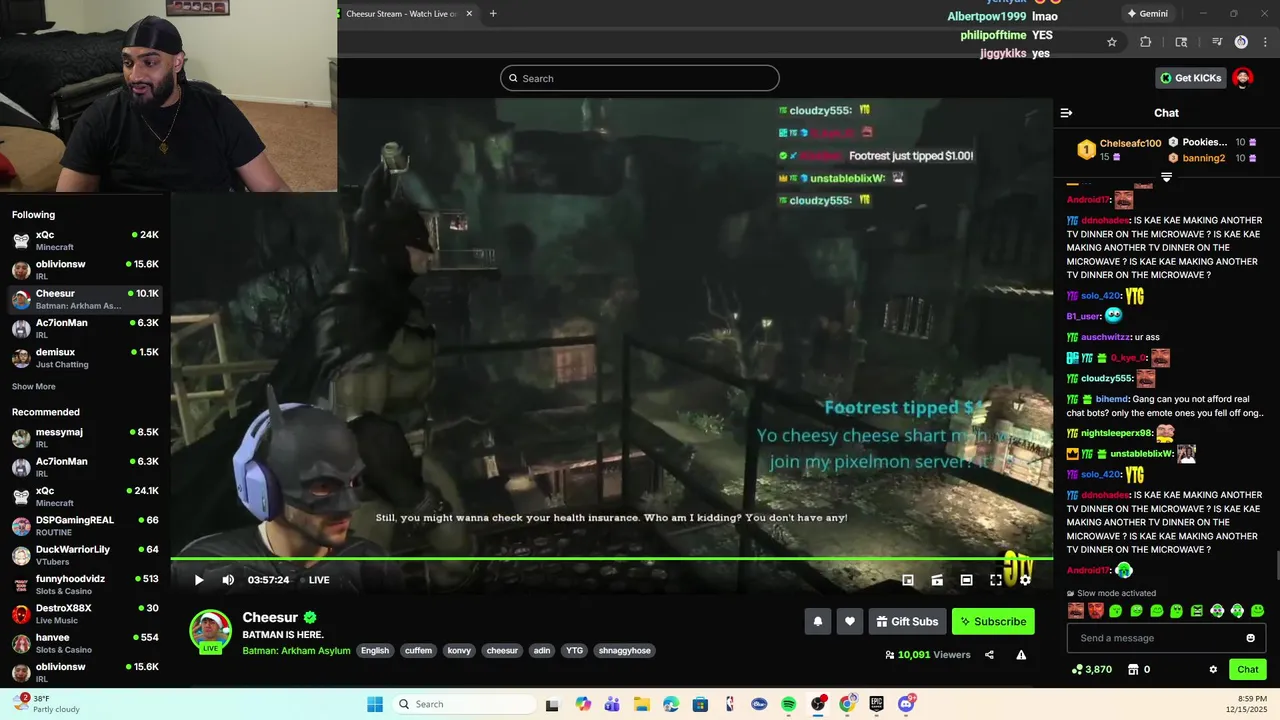The width and height of the screenshot is (1280, 720).
Task: Expand the gift leaderboard chevron
Action: click(1166, 177)
